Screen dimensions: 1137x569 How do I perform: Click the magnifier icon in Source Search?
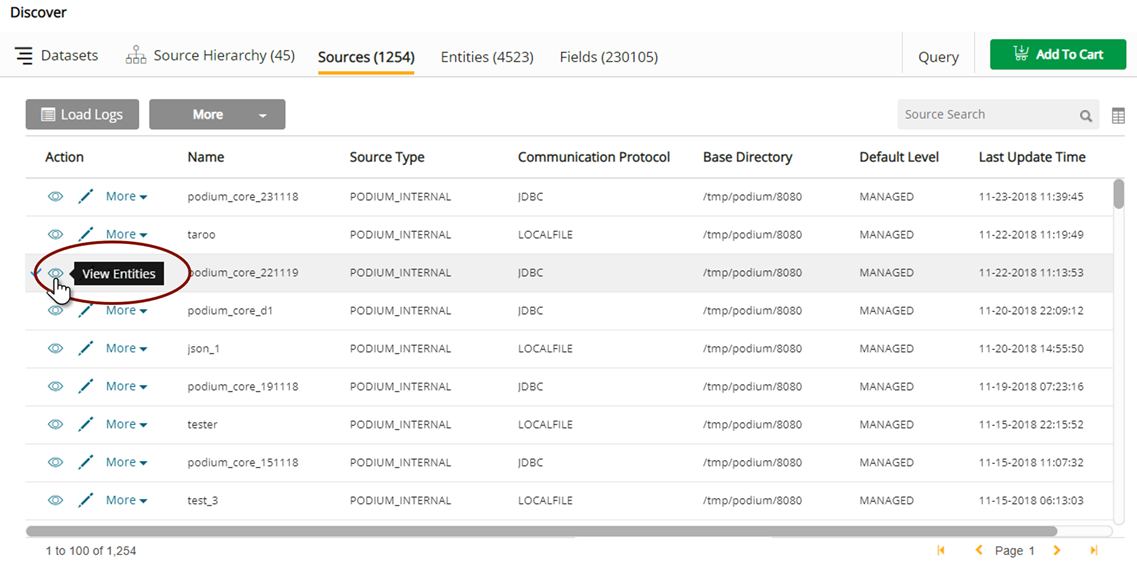[1085, 116]
